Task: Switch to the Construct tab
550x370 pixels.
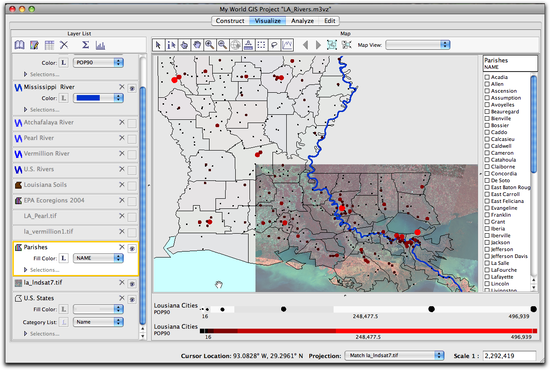Action: click(x=230, y=21)
